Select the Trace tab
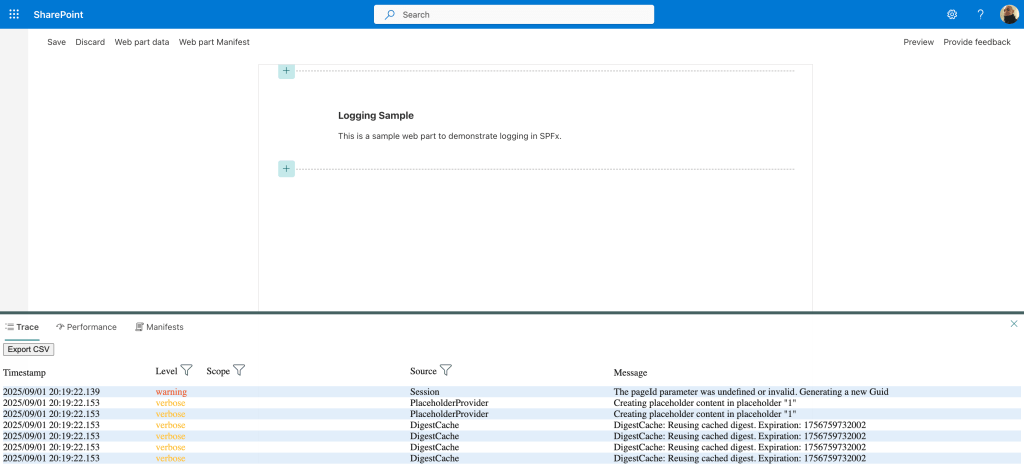1024x464 pixels. pyautogui.click(x=22, y=327)
